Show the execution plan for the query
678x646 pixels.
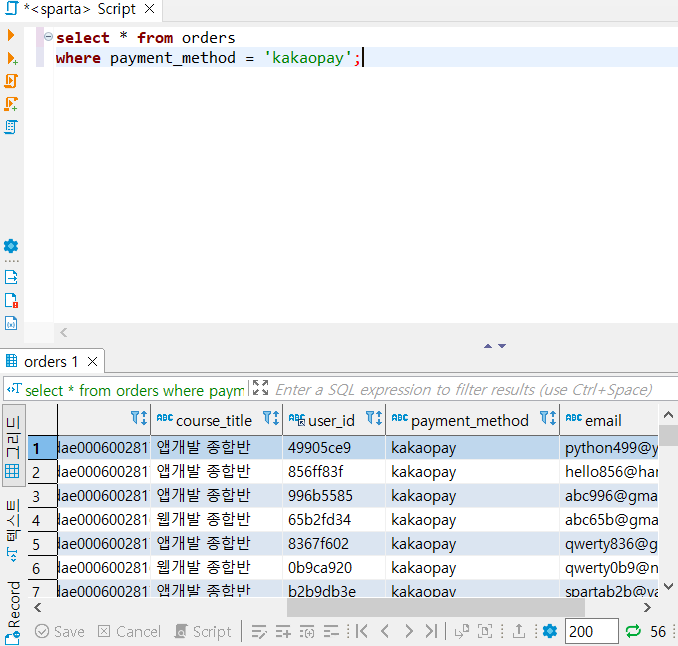click(x=11, y=127)
